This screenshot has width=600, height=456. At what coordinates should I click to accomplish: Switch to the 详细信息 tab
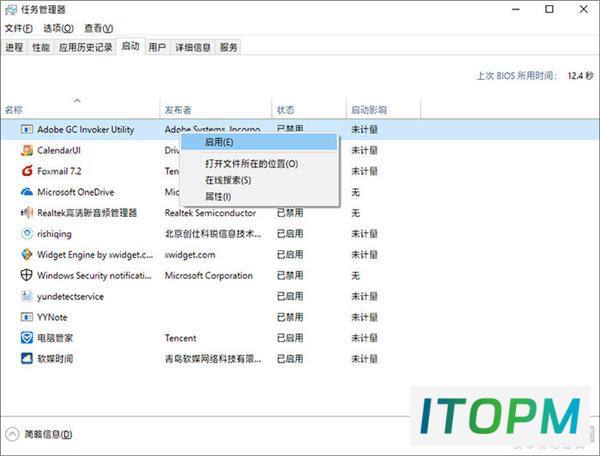pyautogui.click(x=193, y=47)
